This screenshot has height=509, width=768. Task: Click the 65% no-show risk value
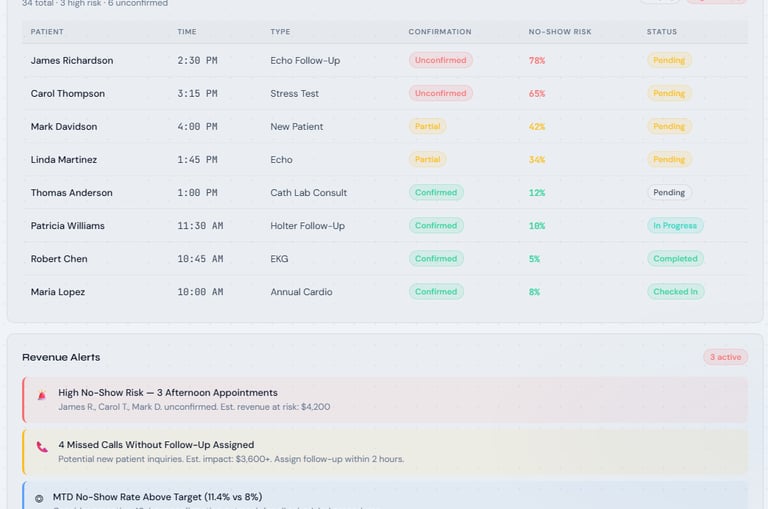tap(537, 94)
